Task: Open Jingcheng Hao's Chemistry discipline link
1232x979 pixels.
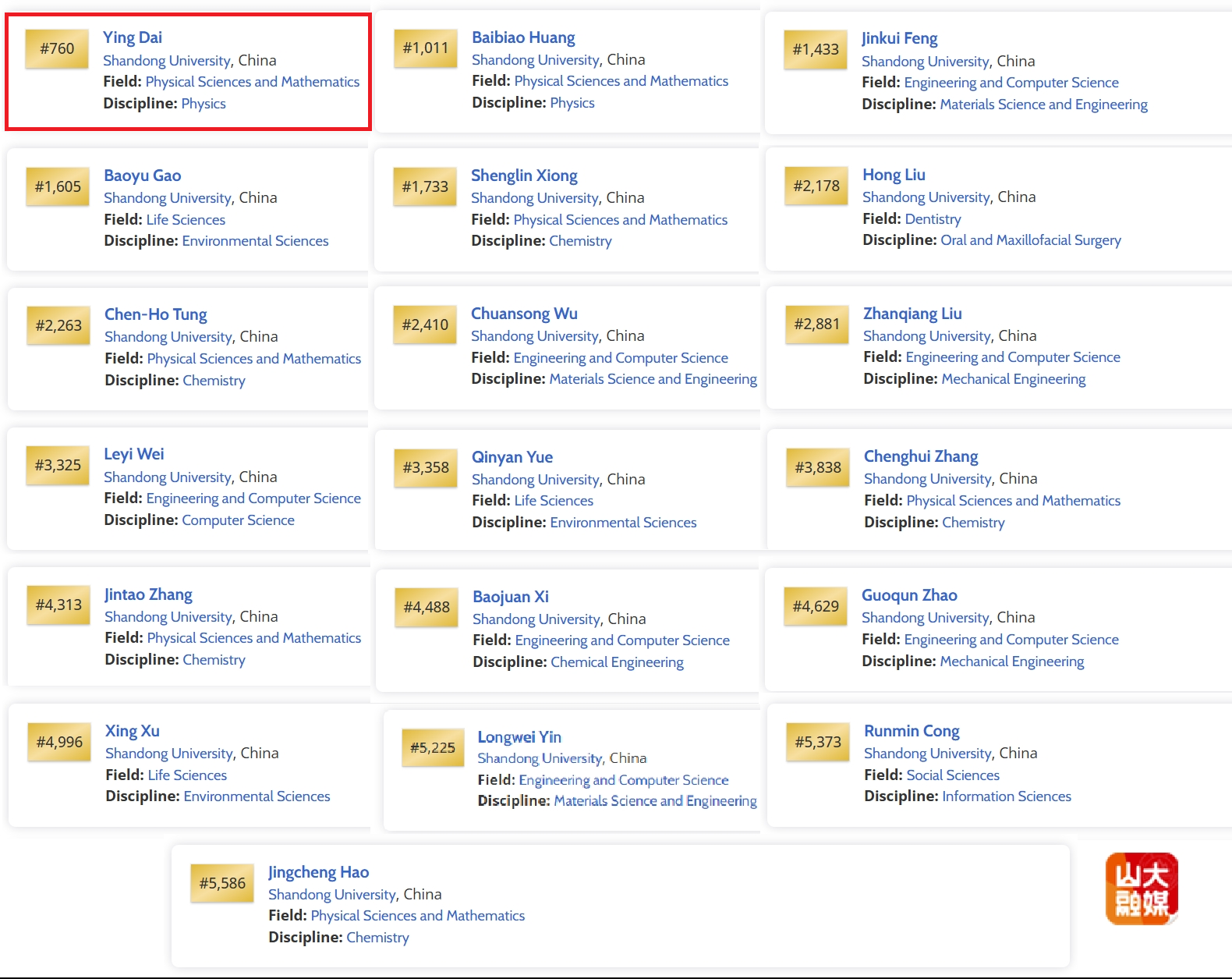Action: pyautogui.click(x=377, y=938)
